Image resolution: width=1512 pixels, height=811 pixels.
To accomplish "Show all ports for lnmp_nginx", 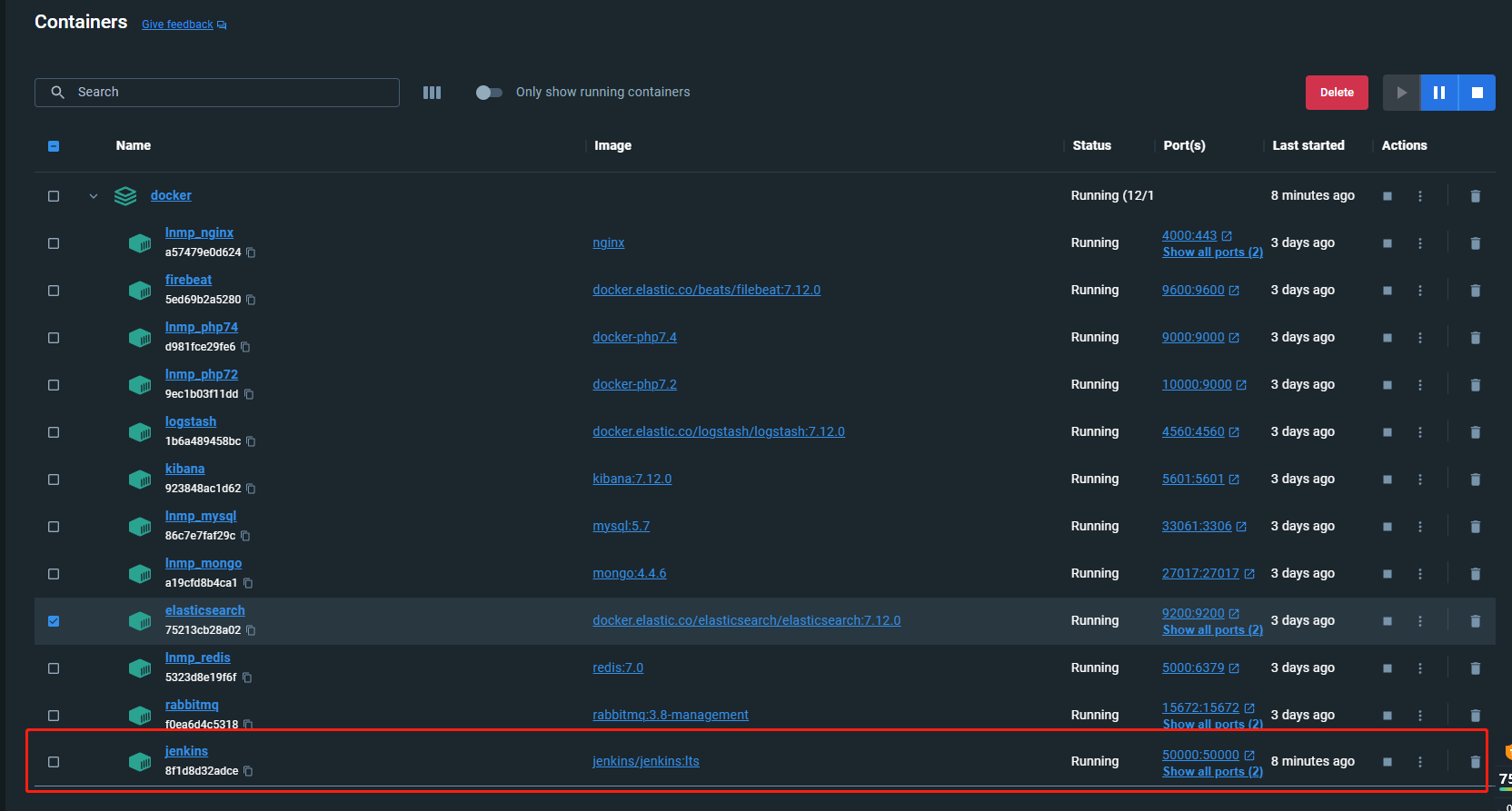I will coord(1213,252).
